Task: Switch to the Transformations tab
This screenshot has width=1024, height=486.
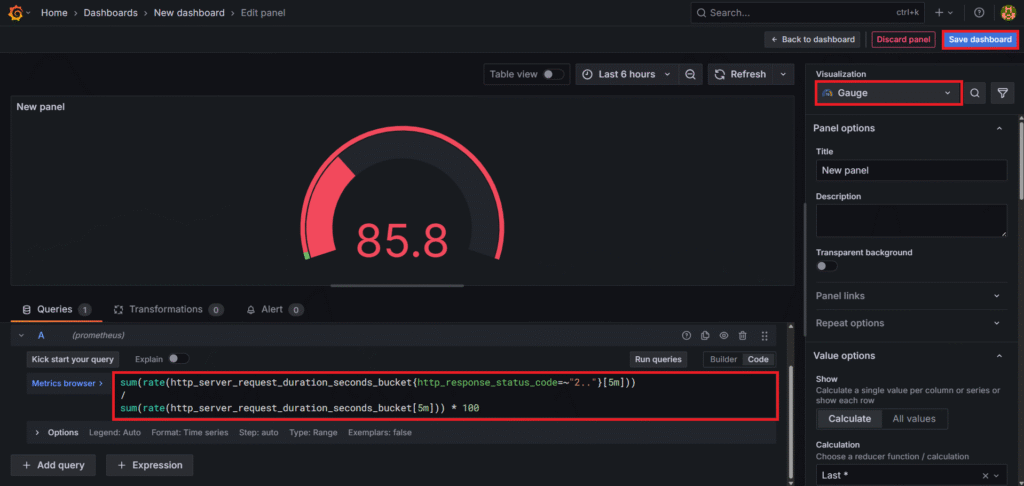Action: [168, 310]
